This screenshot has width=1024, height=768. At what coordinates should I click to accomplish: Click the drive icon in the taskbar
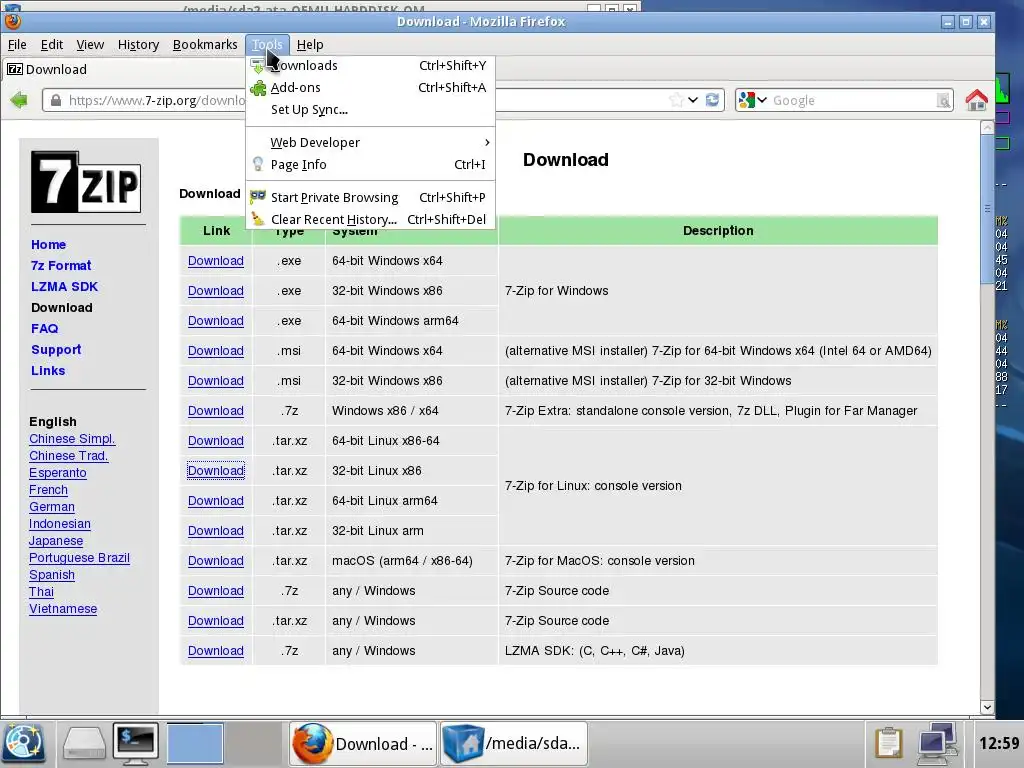click(x=84, y=743)
